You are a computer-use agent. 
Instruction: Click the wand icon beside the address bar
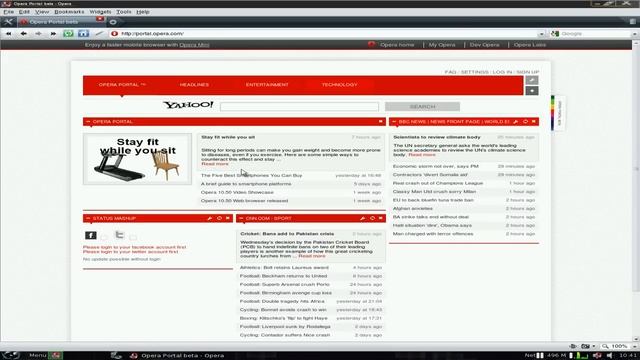[99, 33]
